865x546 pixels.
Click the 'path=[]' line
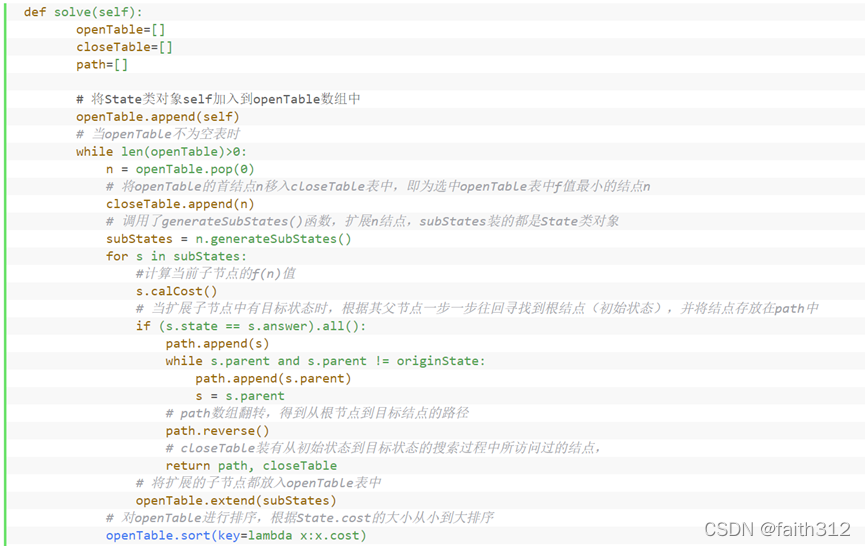[x=102, y=65]
